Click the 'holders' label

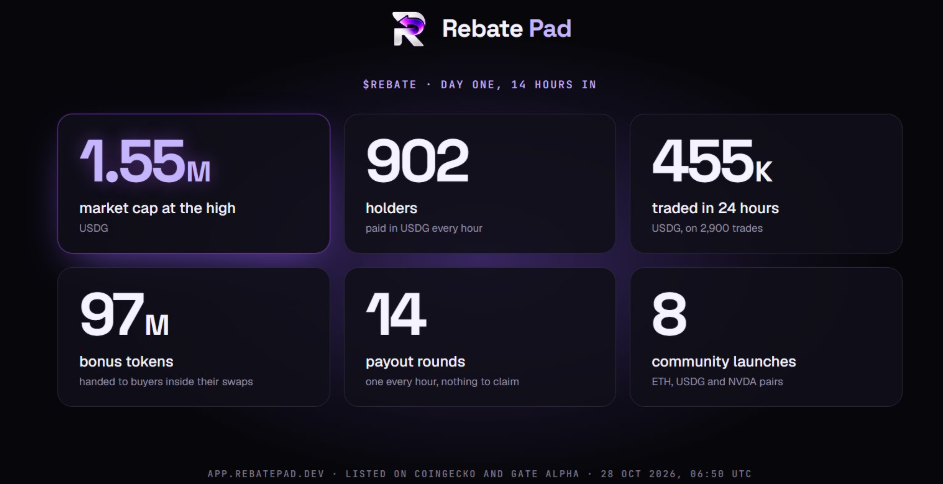point(392,208)
